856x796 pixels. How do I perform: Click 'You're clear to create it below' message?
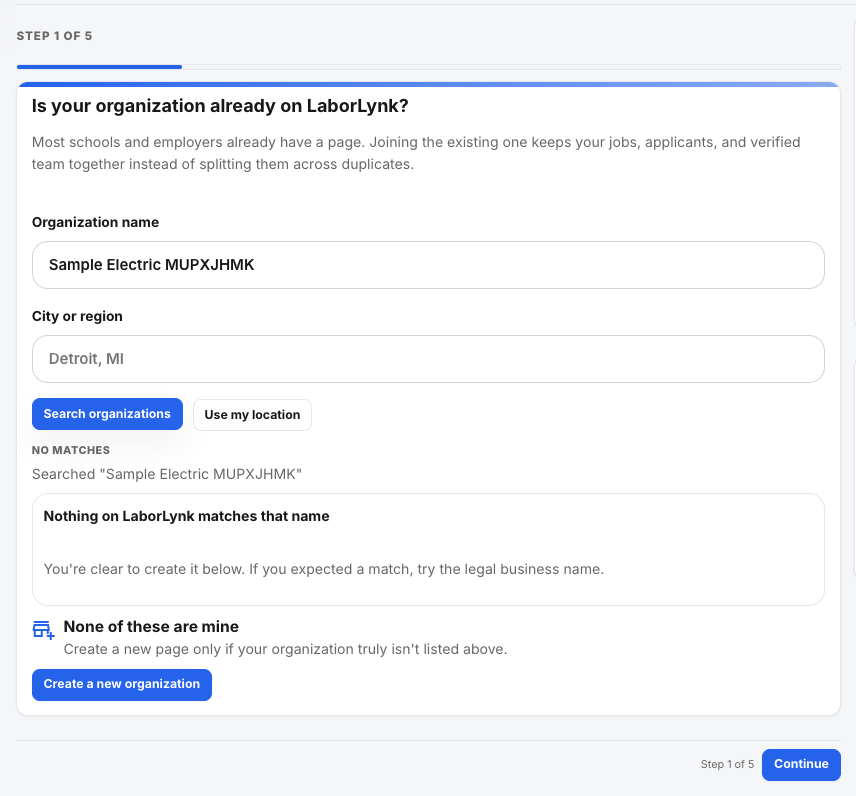pyautogui.click(x=324, y=569)
